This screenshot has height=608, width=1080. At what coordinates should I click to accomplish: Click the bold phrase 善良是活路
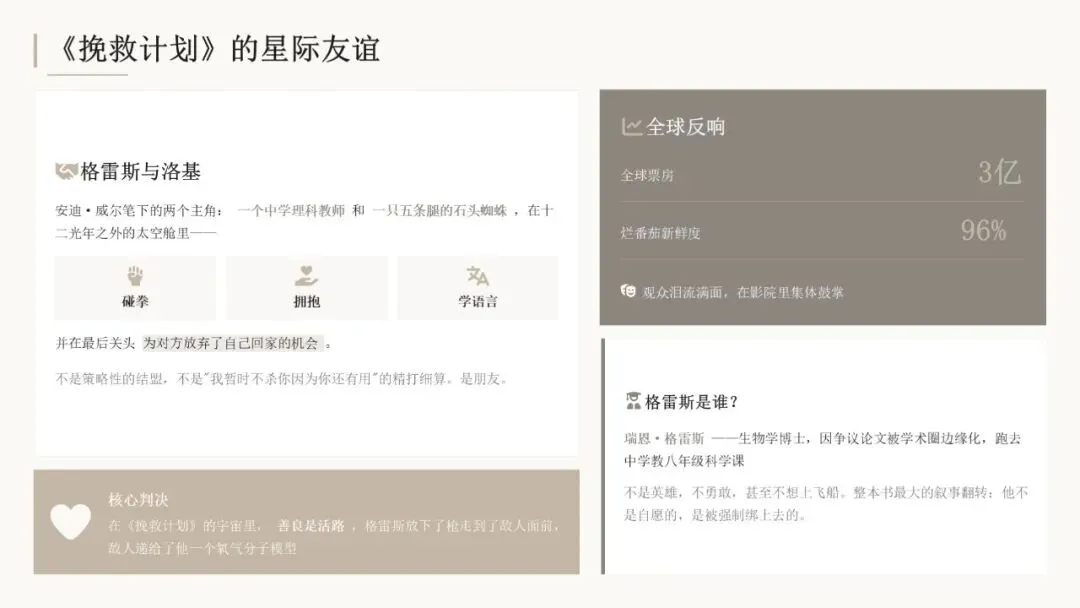[311, 525]
